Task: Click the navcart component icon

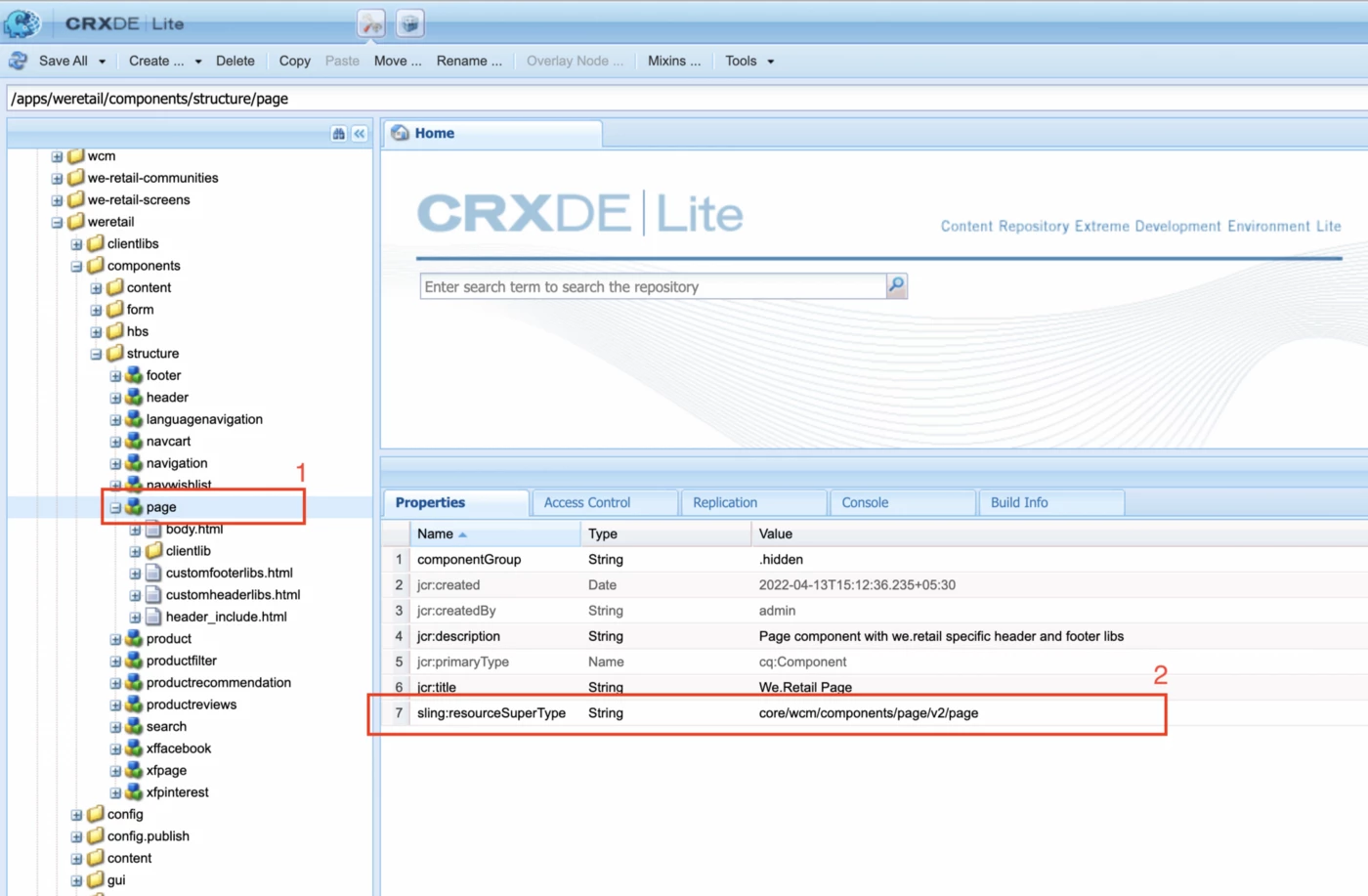Action: coord(134,442)
